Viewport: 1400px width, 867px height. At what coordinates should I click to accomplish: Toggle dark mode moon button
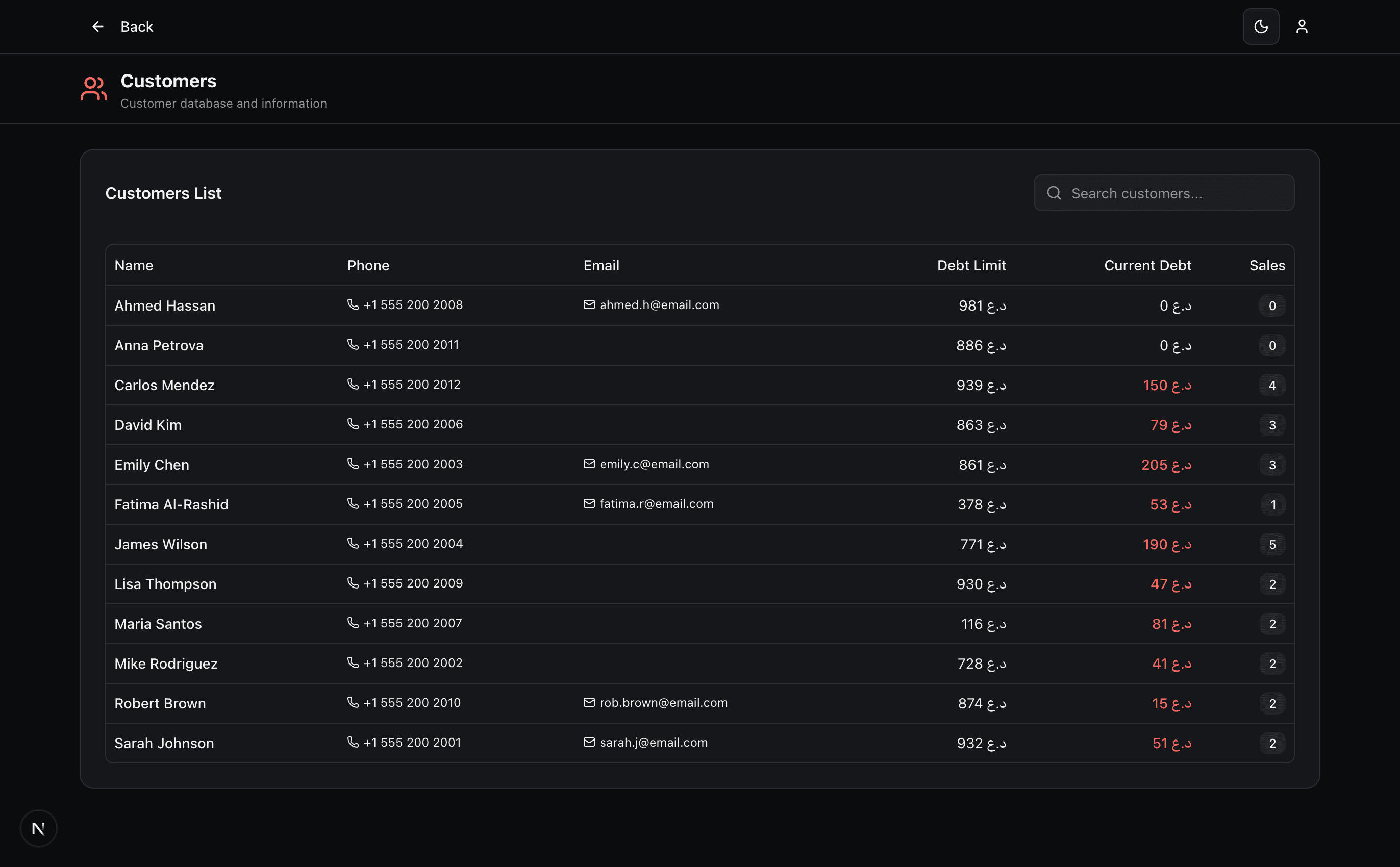pos(1260,27)
